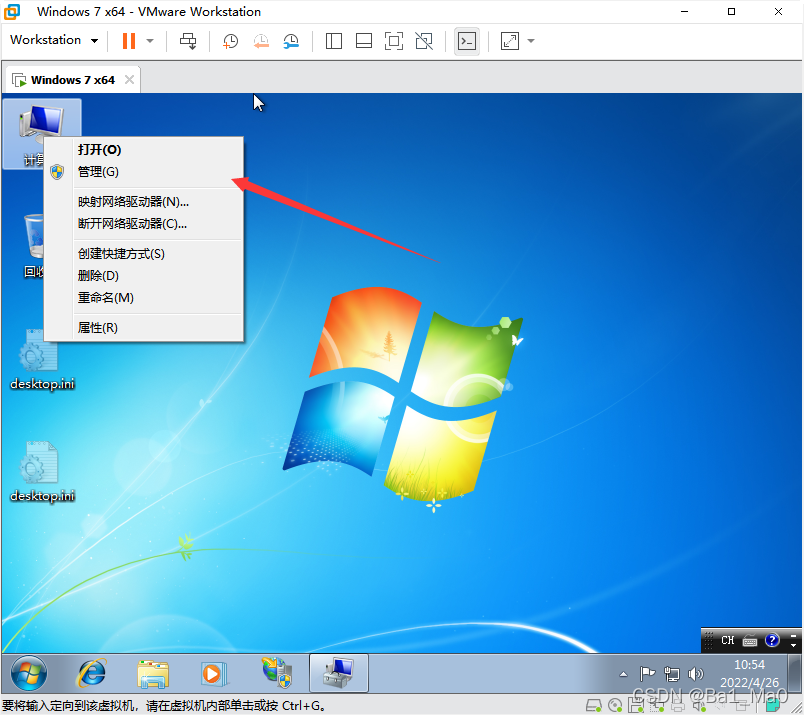This screenshot has width=804, height=715.
Task: Click the VMware Workstation title bar icon
Action: [x=12, y=12]
